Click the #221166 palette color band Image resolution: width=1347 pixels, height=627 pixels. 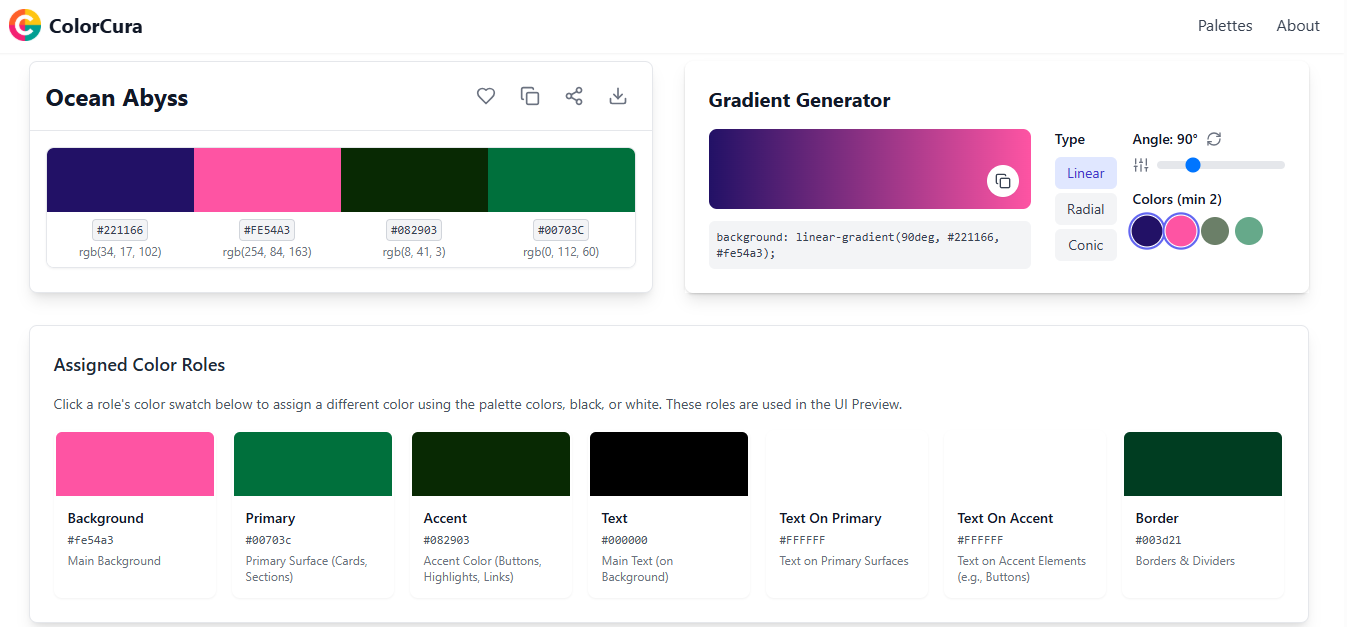tap(120, 180)
